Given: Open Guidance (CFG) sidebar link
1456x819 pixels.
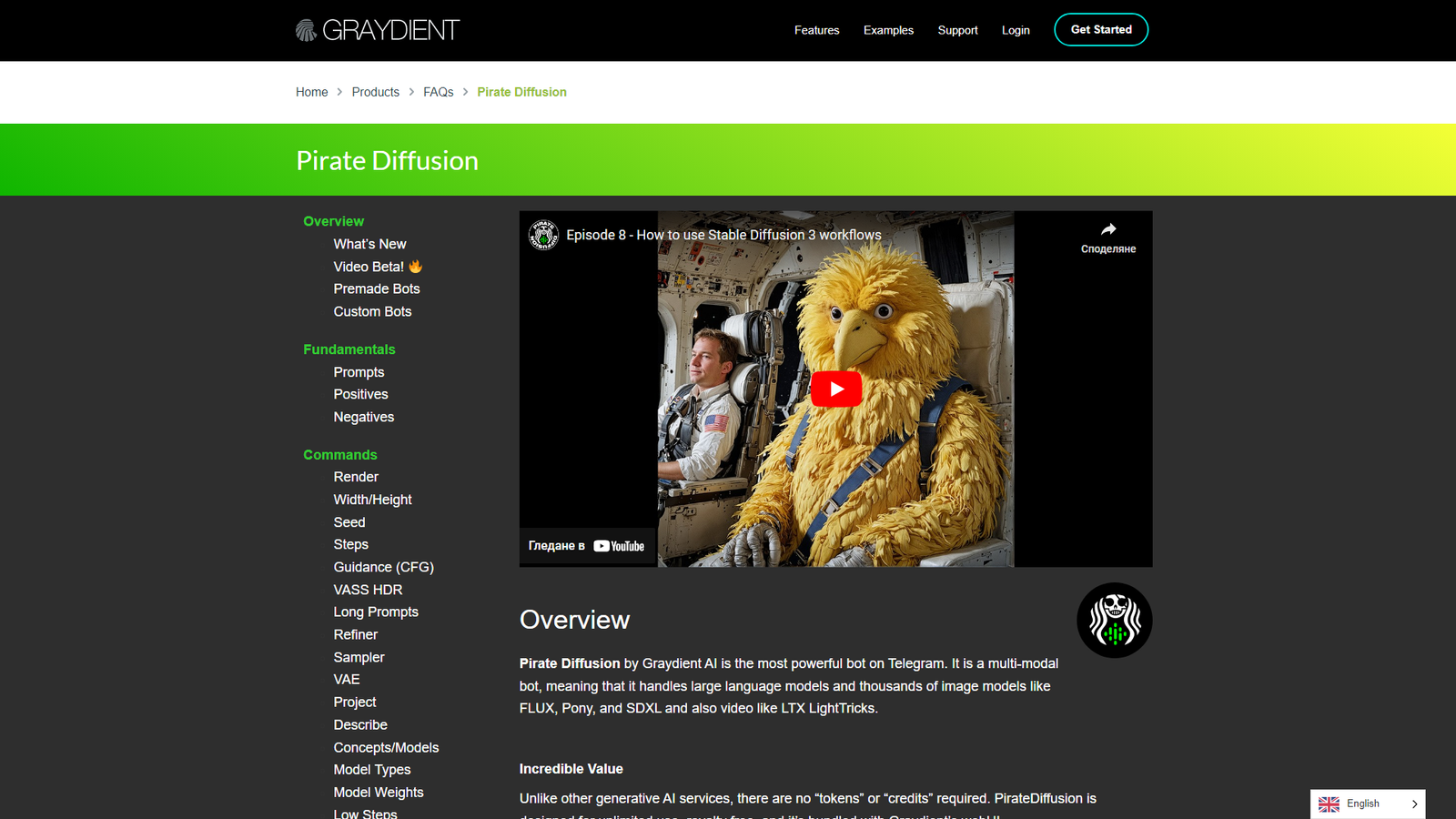Looking at the screenshot, I should coord(383,567).
